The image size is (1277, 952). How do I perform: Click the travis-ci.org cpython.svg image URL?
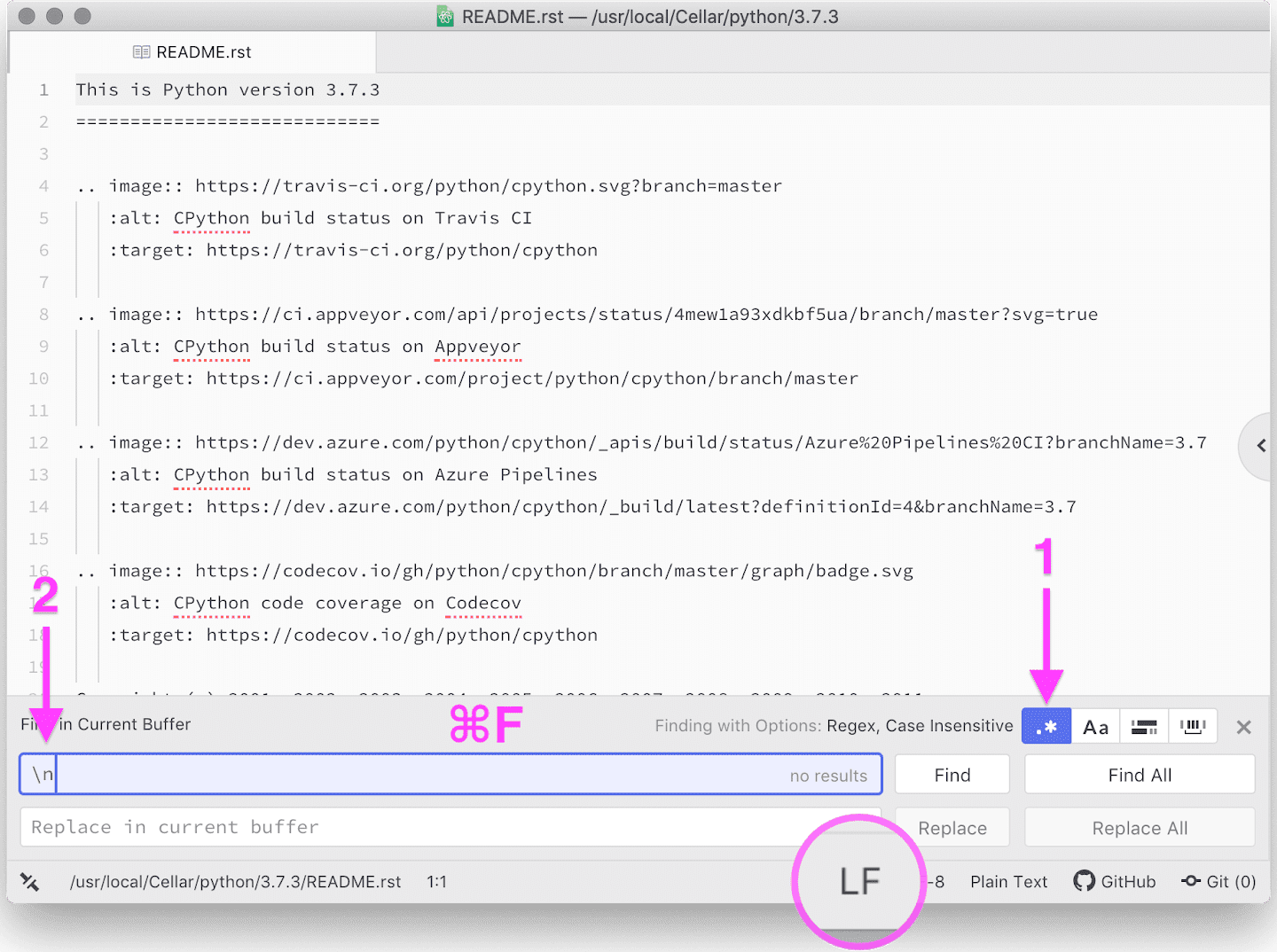[489, 186]
